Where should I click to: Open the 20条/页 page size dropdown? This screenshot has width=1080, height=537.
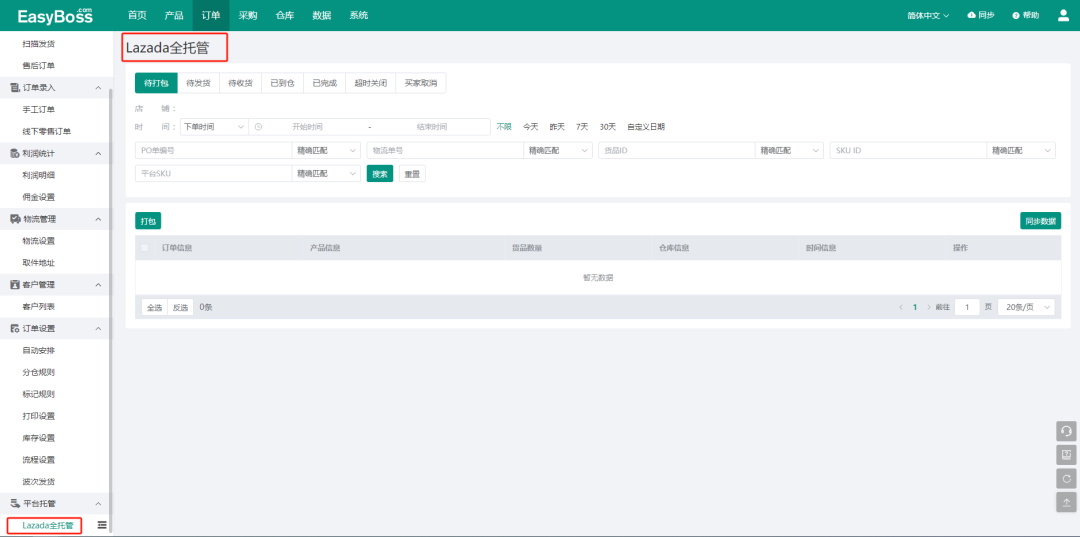(1026, 307)
